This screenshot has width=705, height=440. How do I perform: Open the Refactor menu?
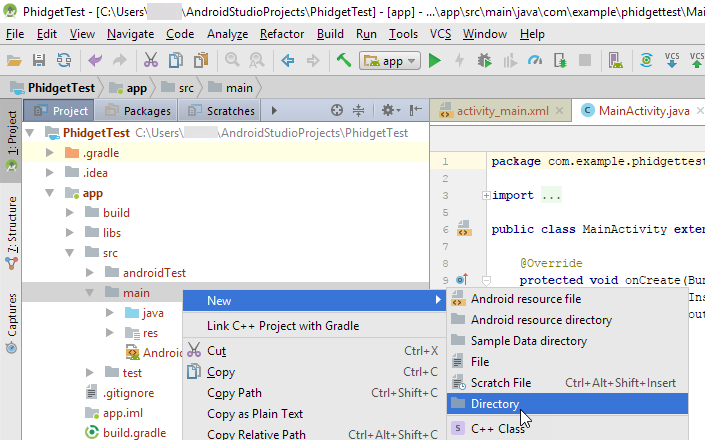pos(282,34)
